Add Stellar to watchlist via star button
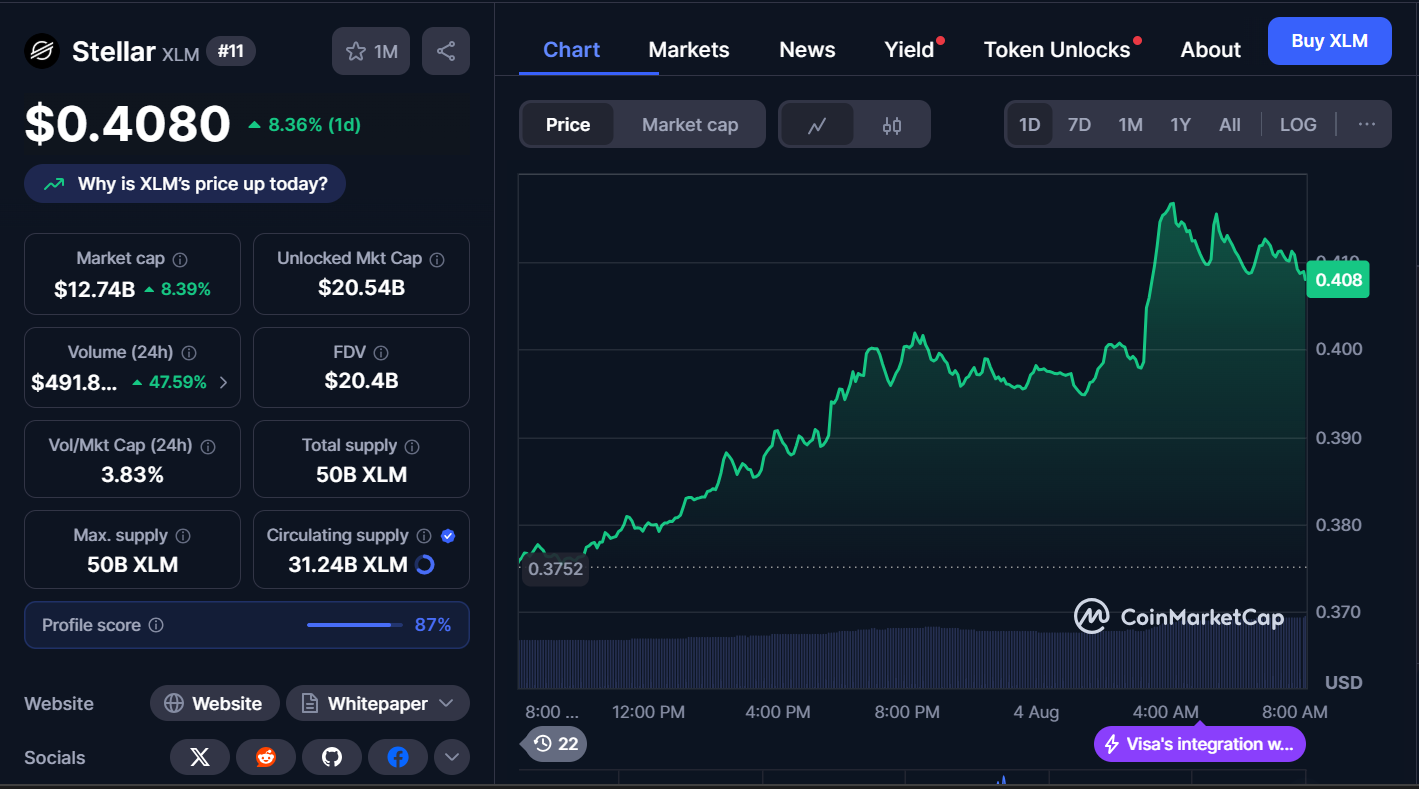Screen dimensions: 1419x789 click(371, 51)
